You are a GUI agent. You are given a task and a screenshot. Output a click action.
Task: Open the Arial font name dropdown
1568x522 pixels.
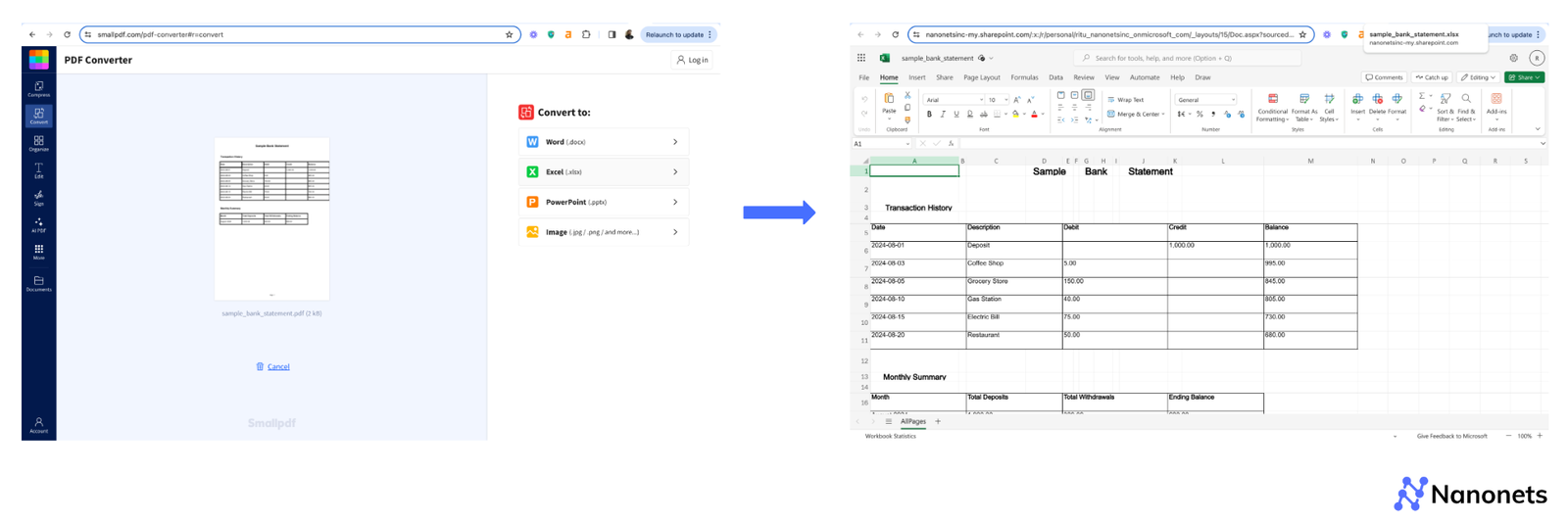[x=954, y=100]
